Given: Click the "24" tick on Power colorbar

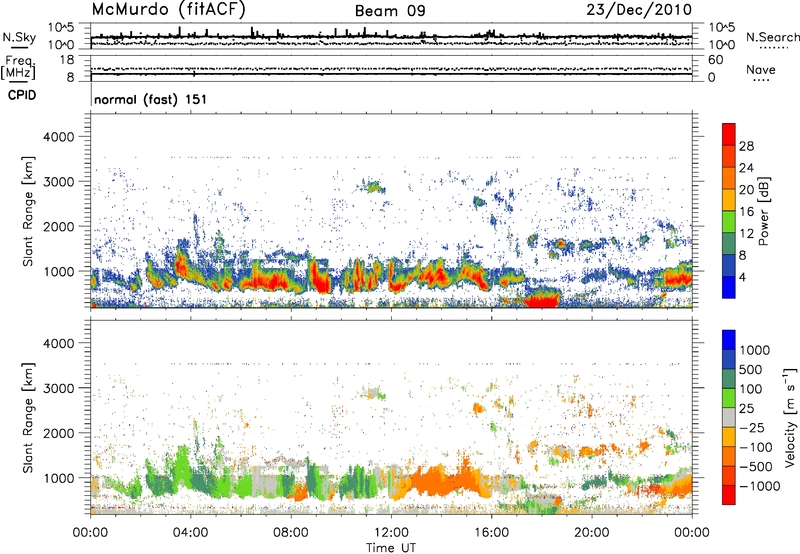Looking at the screenshot, I should pyautogui.click(x=746, y=168).
